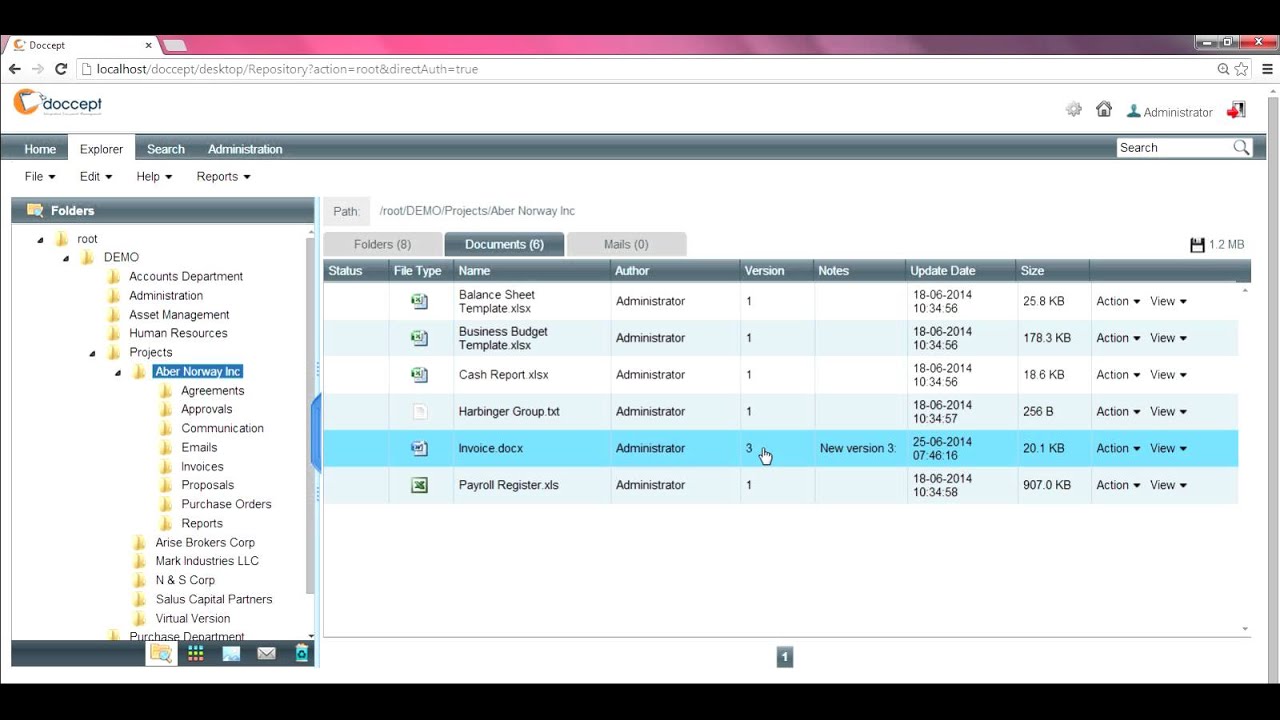Open the recycle bin icon in bottom bar
This screenshot has width=1280, height=720.
[x=301, y=653]
